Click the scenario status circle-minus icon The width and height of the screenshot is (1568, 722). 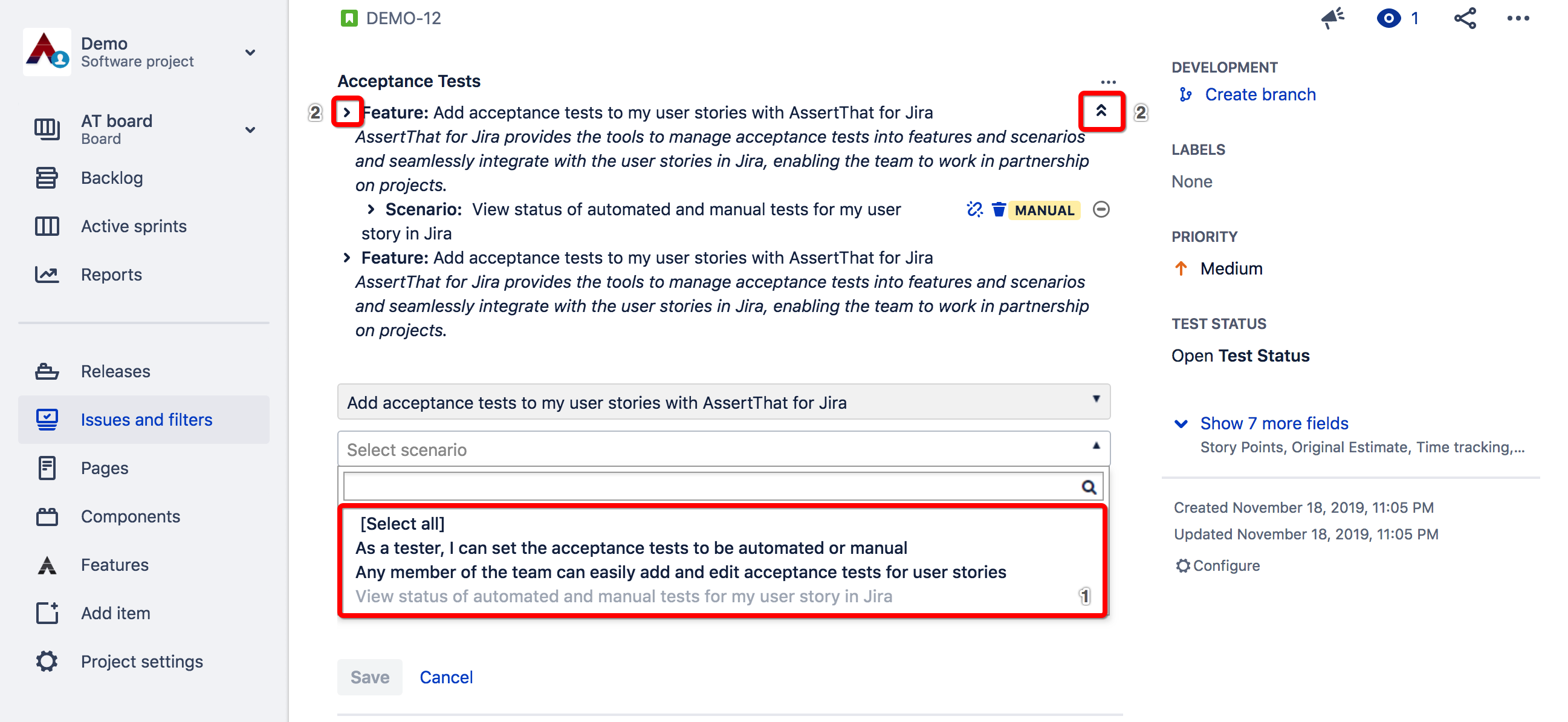point(1101,209)
